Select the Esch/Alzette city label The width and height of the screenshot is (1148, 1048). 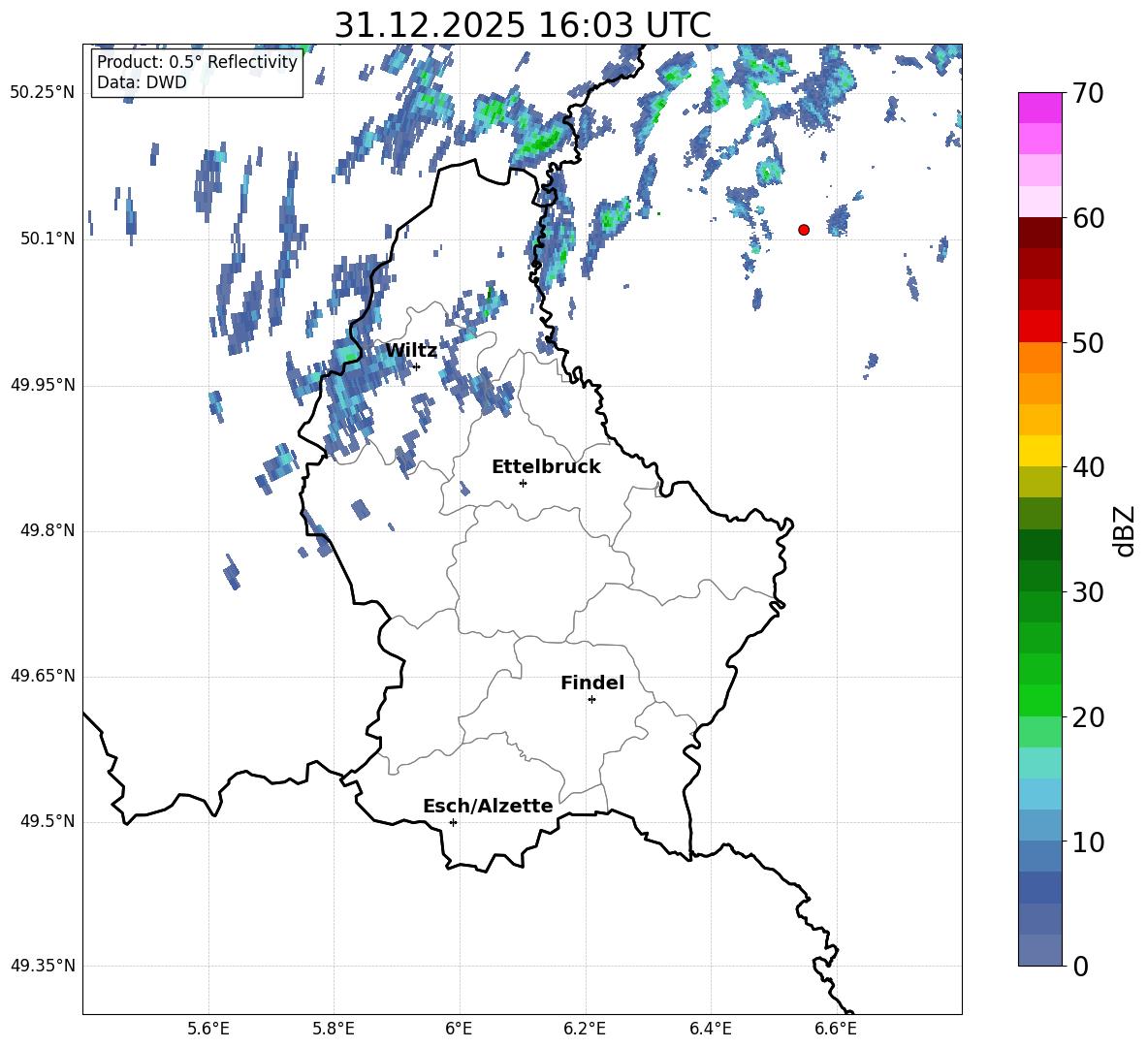coord(488,806)
